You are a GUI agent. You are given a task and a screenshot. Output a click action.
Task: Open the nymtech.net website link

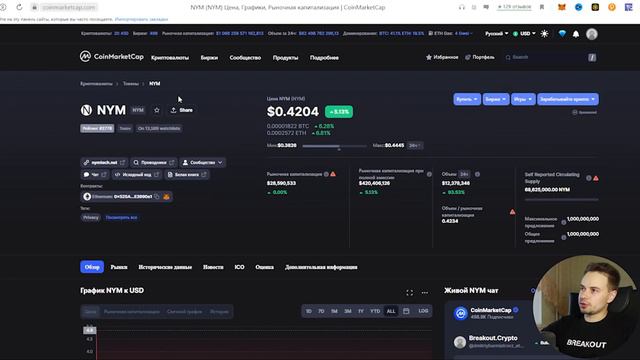pyautogui.click(x=104, y=162)
